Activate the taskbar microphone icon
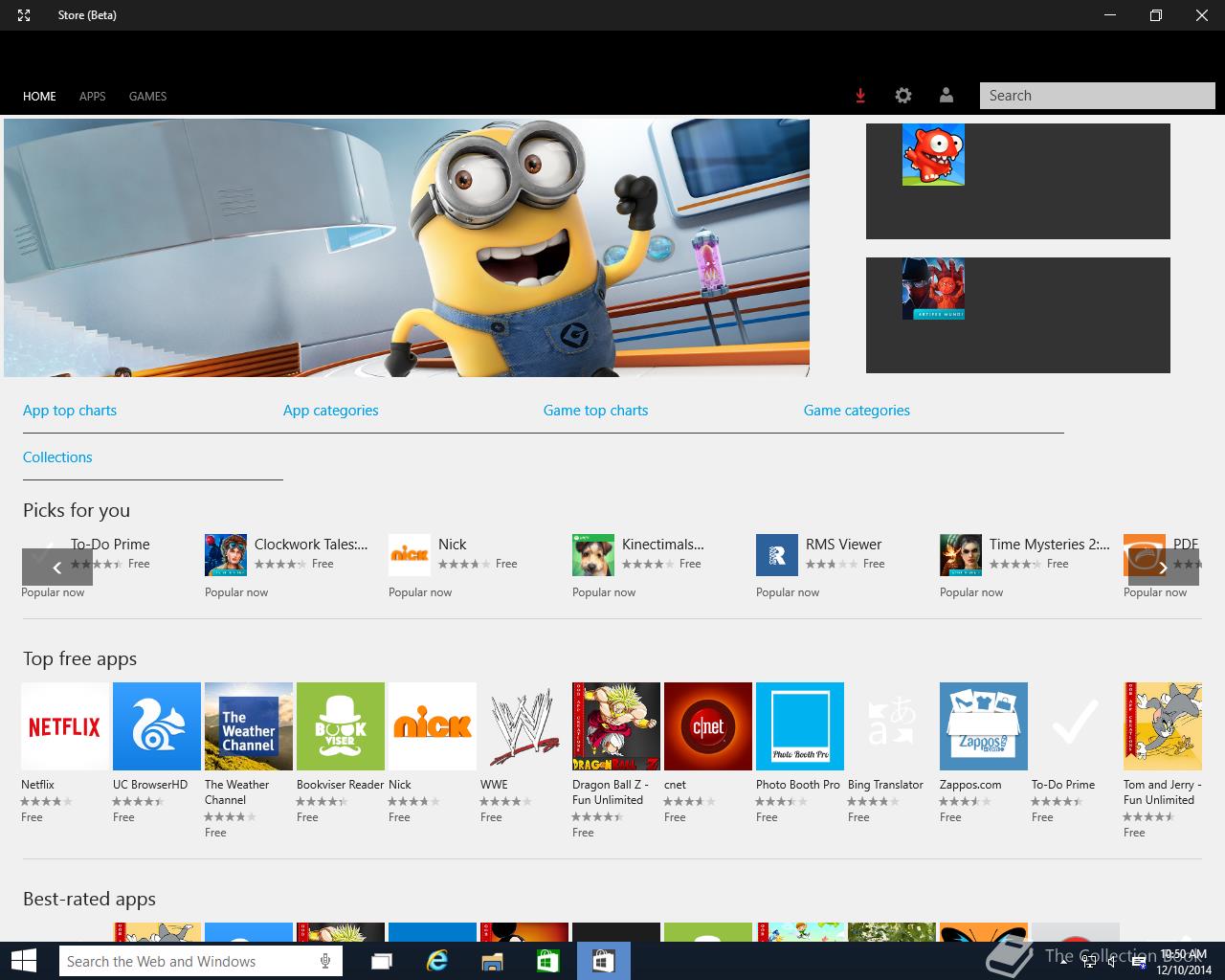This screenshot has width=1225, height=980. pyautogui.click(x=325, y=962)
